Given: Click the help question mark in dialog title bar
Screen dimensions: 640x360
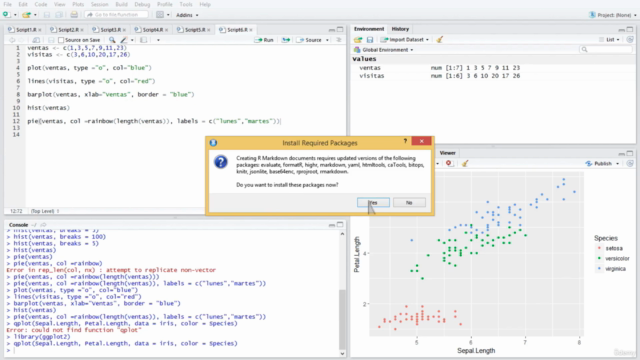Looking at the screenshot, I should tap(405, 141).
